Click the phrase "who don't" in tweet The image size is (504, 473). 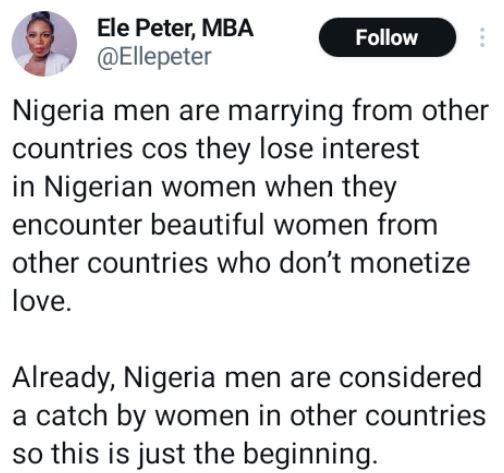point(279,263)
